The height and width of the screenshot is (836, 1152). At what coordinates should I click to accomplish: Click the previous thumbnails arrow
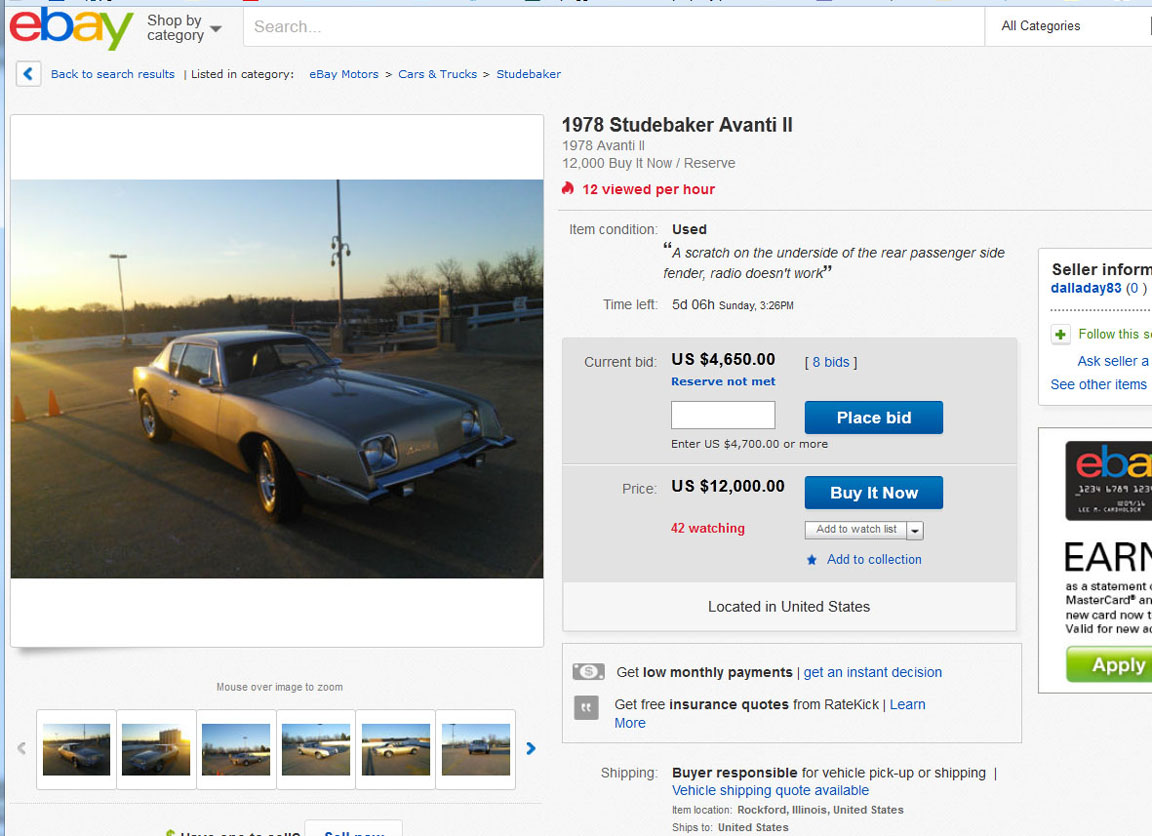point(22,748)
